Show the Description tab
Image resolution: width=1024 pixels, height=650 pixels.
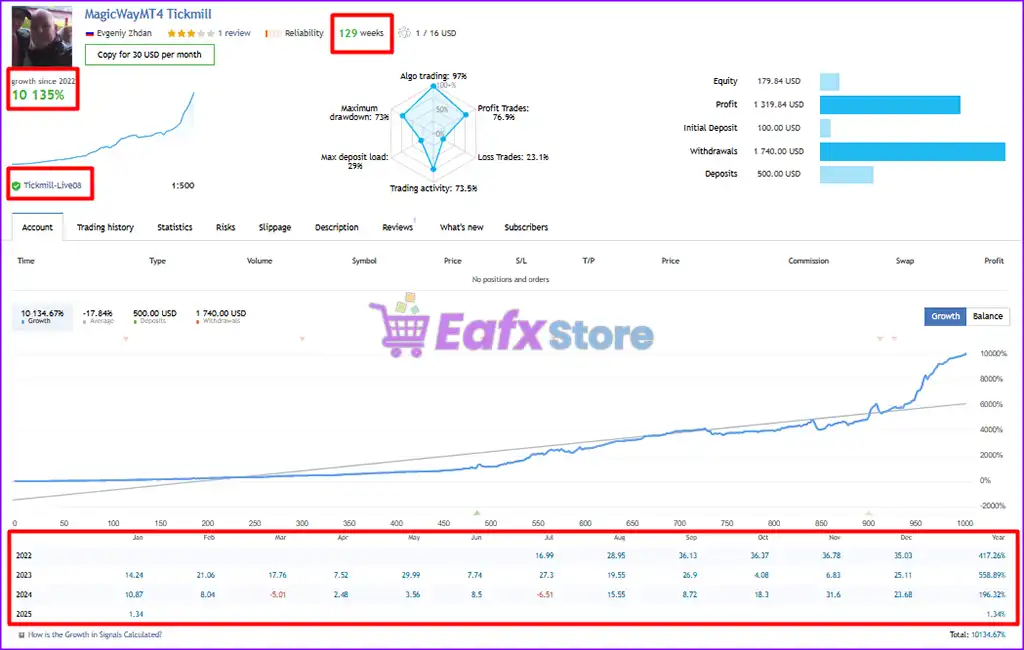pos(337,227)
